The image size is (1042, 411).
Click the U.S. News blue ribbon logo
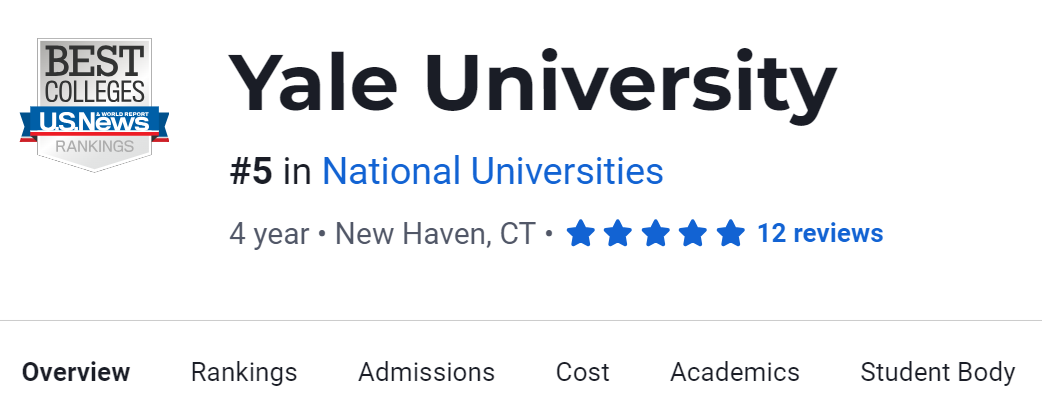tap(94, 122)
